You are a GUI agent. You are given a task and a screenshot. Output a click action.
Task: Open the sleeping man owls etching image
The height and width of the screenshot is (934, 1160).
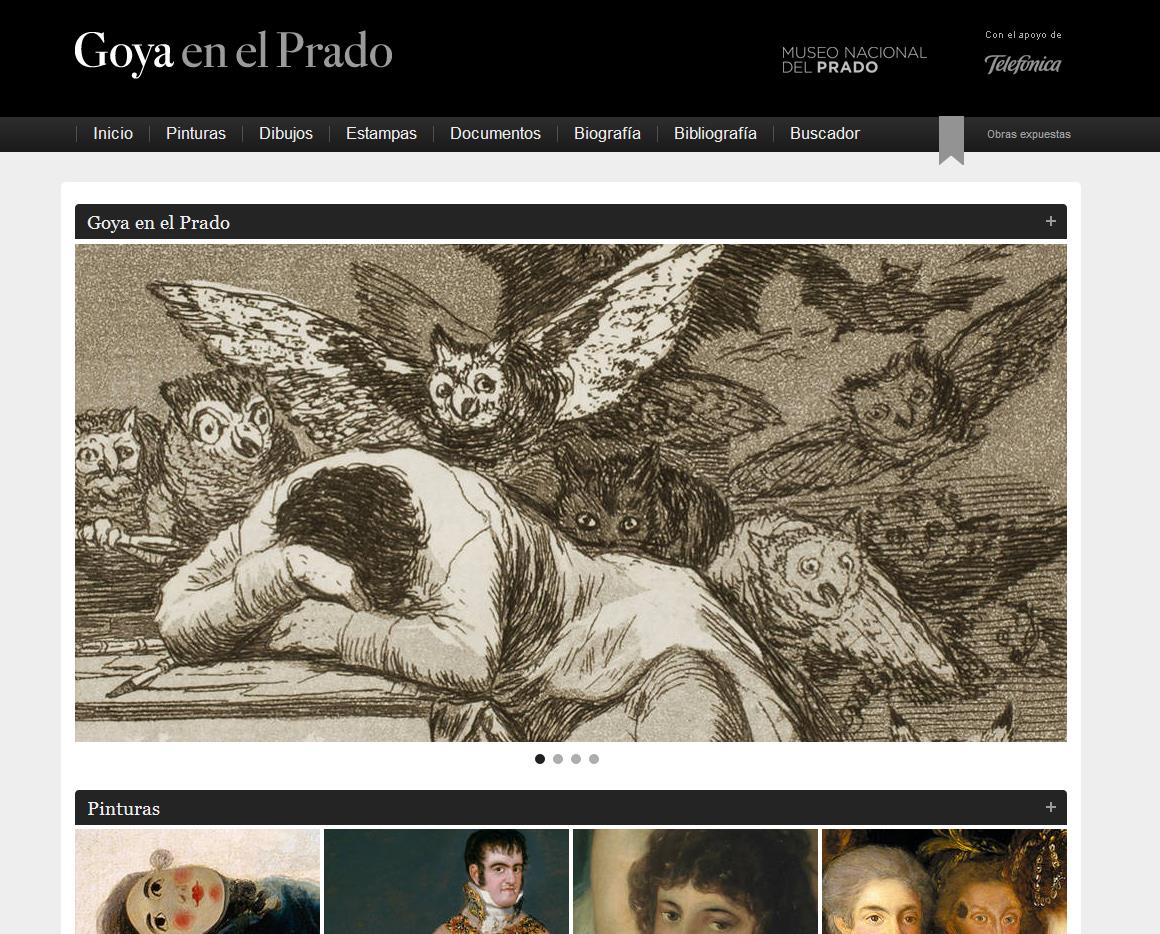coord(570,493)
